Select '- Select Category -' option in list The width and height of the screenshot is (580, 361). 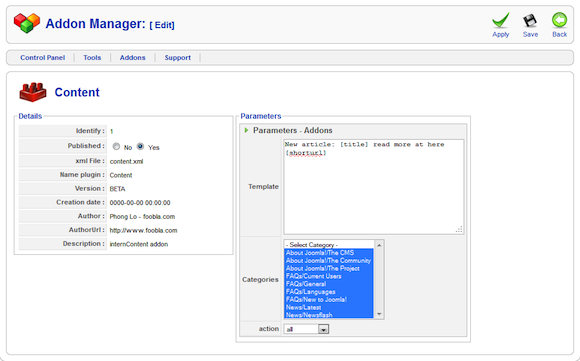tap(329, 244)
